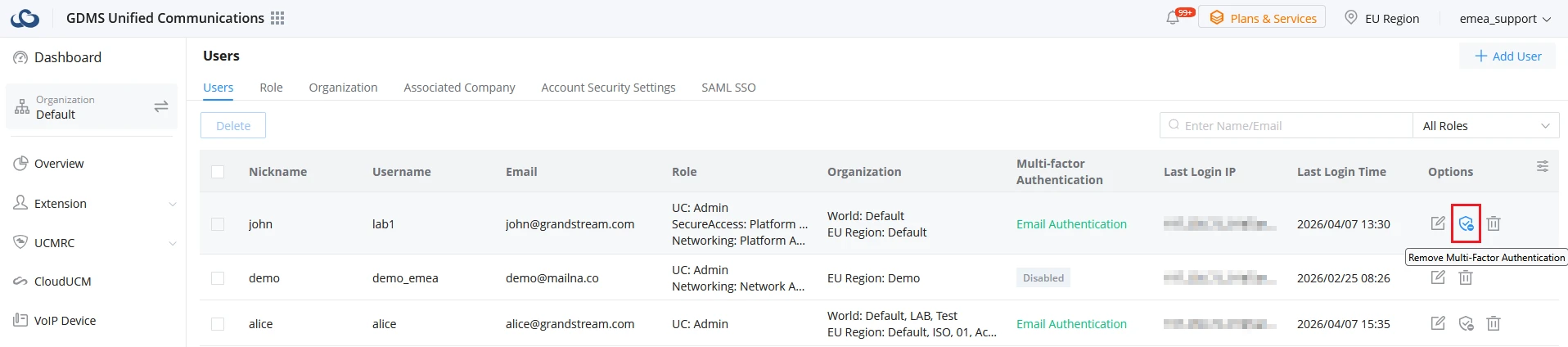Screen dimensions: 1568x347
Task: Edit user john with pencil icon
Action: click(1438, 223)
